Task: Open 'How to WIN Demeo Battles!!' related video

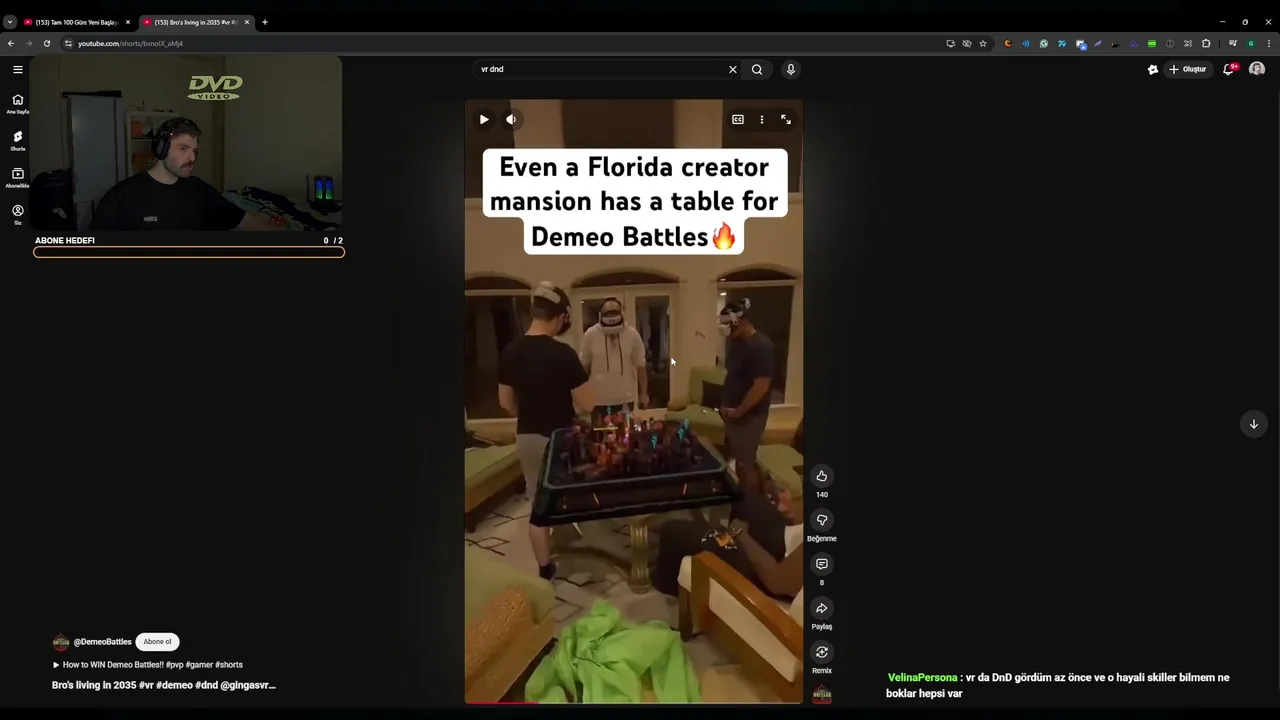Action: [x=148, y=665]
